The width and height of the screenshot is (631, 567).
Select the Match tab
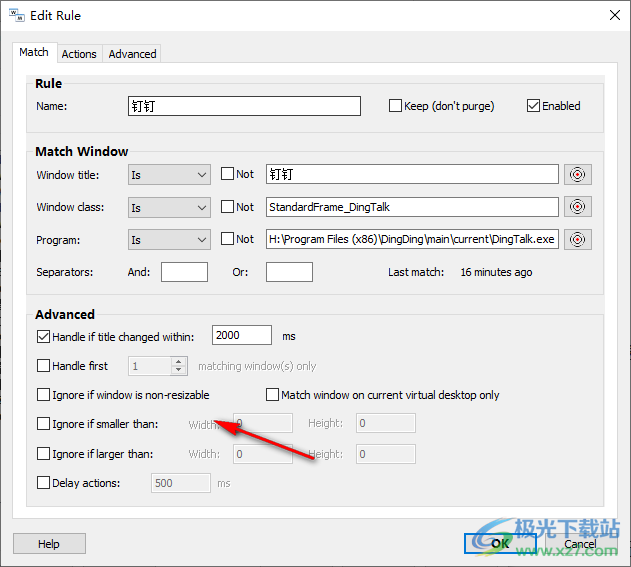point(34,52)
